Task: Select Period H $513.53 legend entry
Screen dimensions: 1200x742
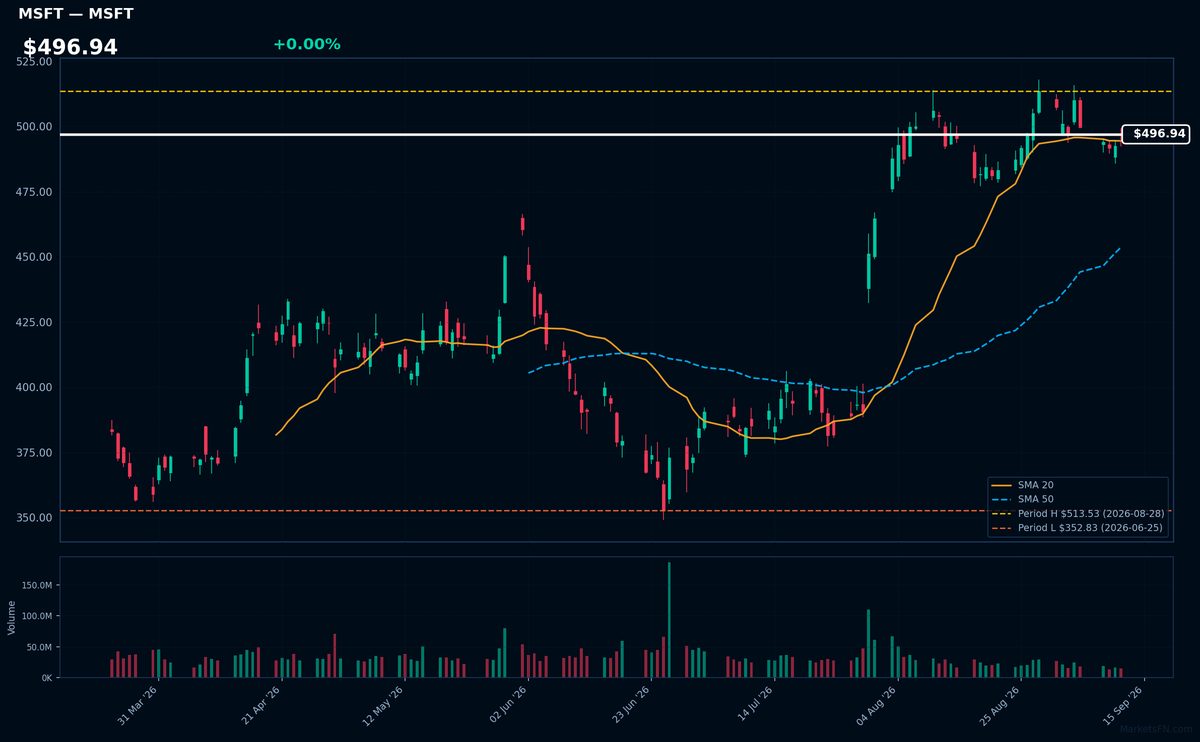Action: pyautogui.click(x=1077, y=513)
